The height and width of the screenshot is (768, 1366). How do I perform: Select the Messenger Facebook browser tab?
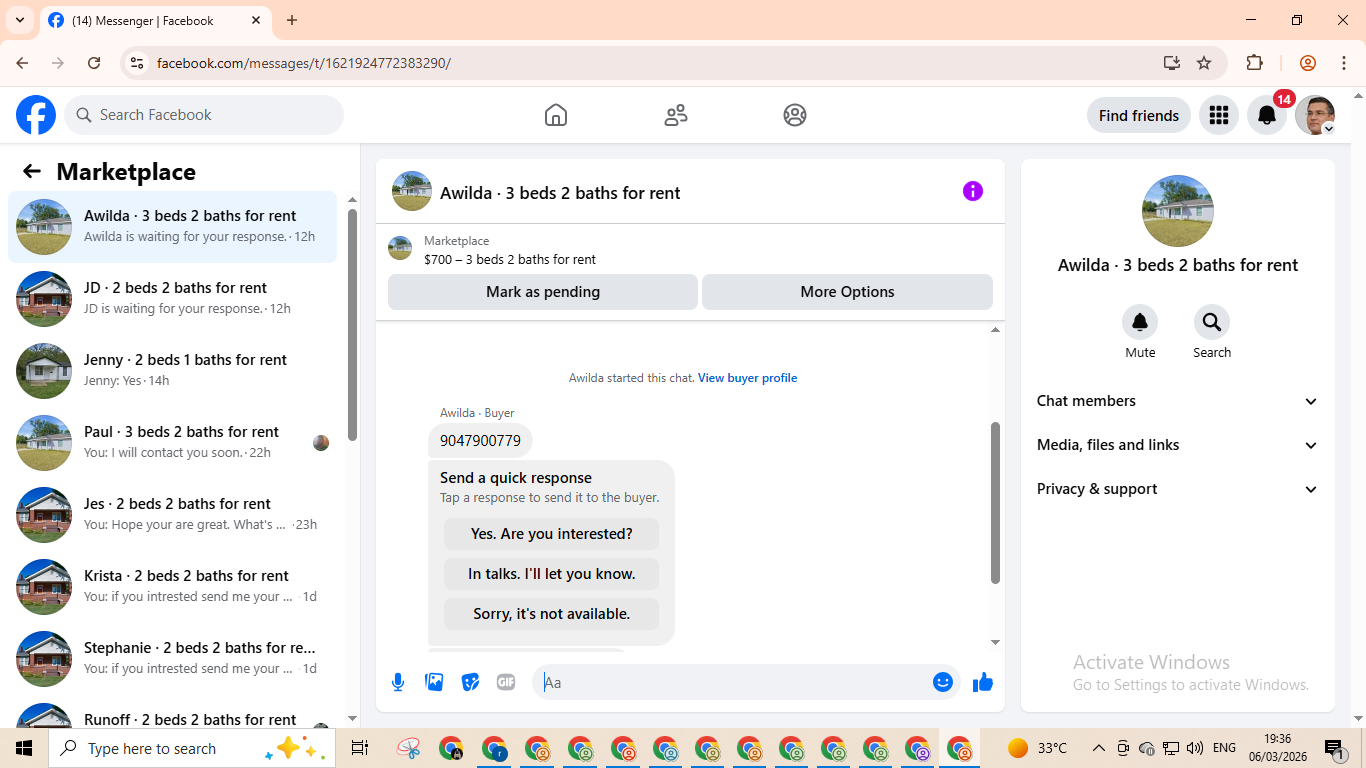[x=156, y=20]
